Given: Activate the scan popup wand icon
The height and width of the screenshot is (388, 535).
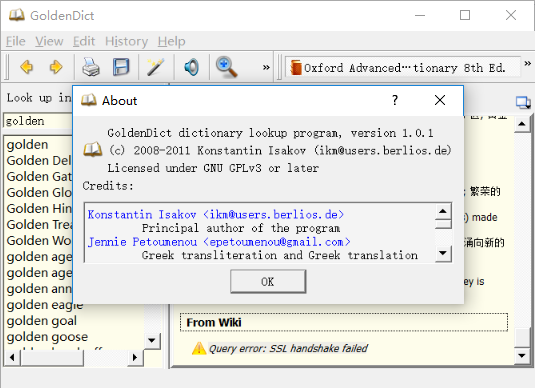Looking at the screenshot, I should (156, 67).
